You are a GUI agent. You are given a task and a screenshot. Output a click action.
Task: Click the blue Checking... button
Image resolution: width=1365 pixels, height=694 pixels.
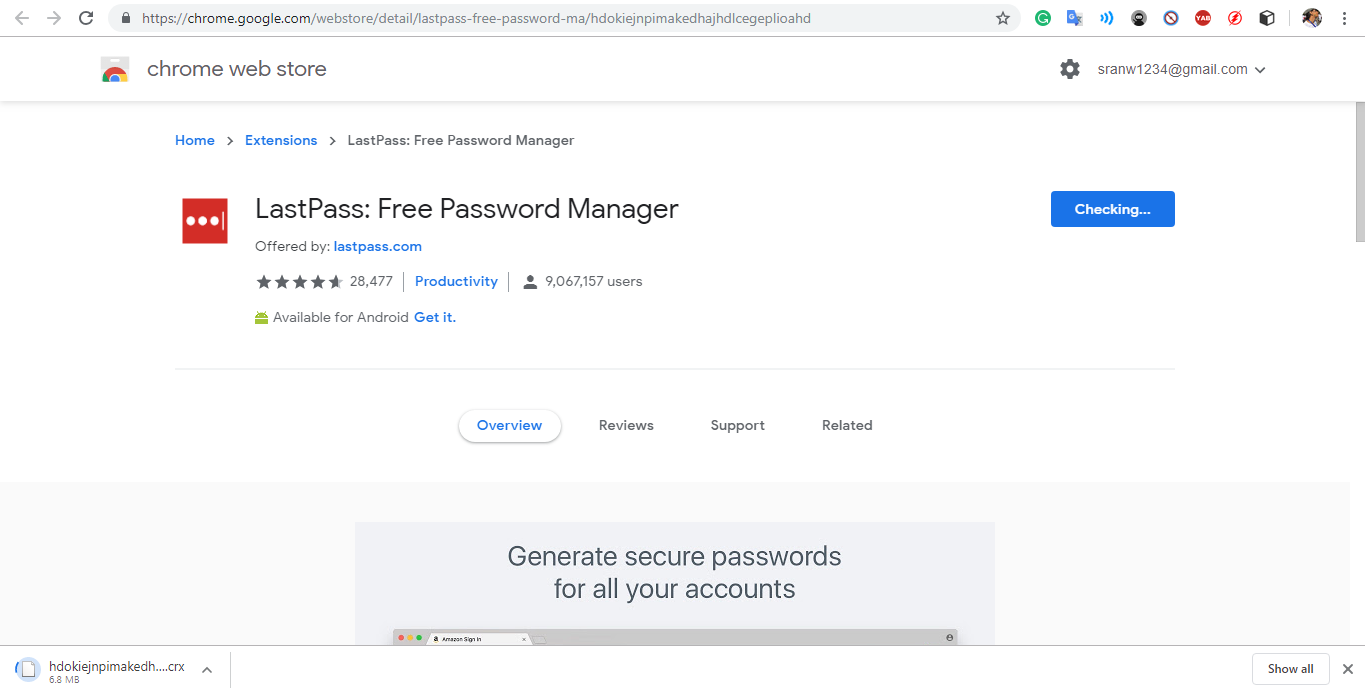coord(1112,209)
